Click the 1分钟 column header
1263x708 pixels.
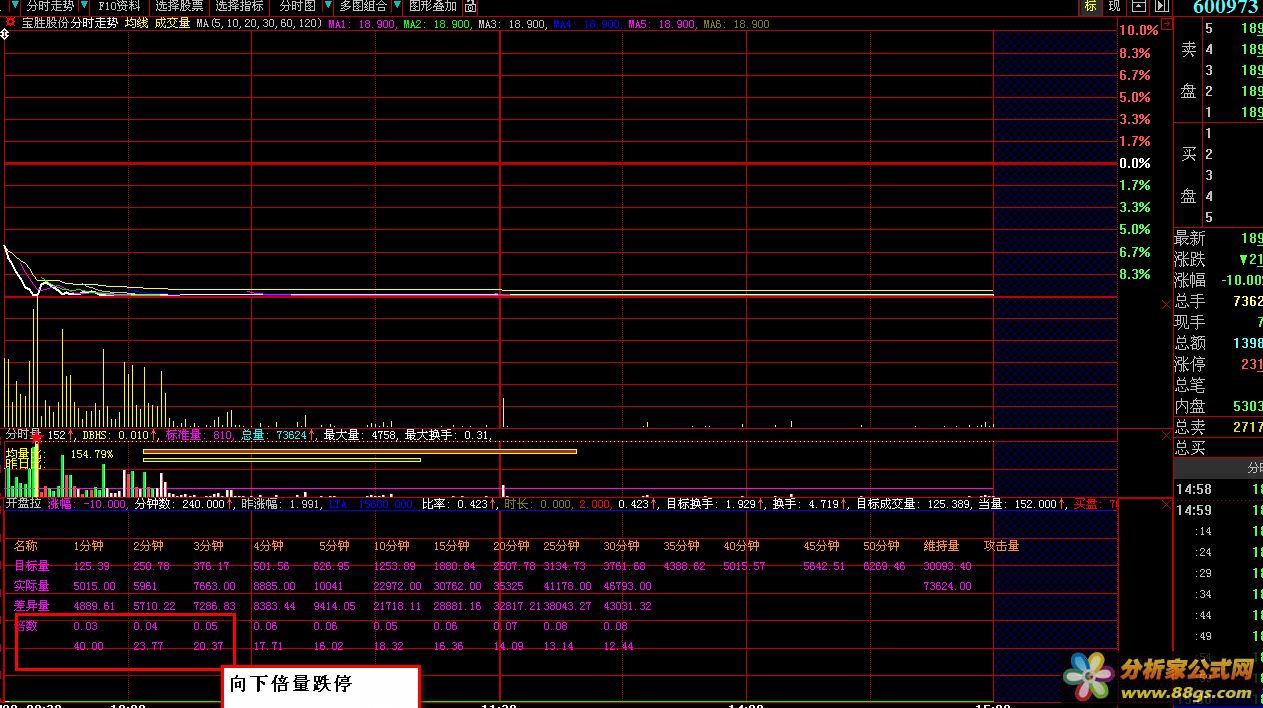(88, 546)
